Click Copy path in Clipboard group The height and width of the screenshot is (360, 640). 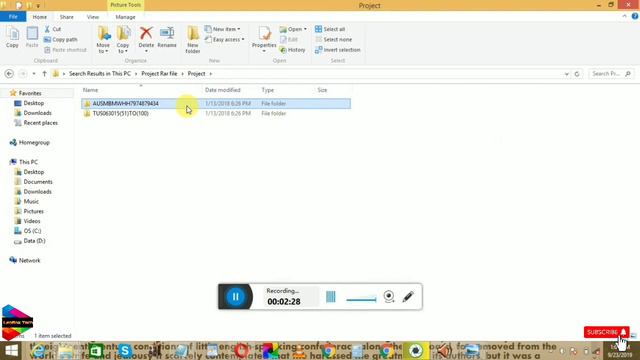tap(60, 40)
